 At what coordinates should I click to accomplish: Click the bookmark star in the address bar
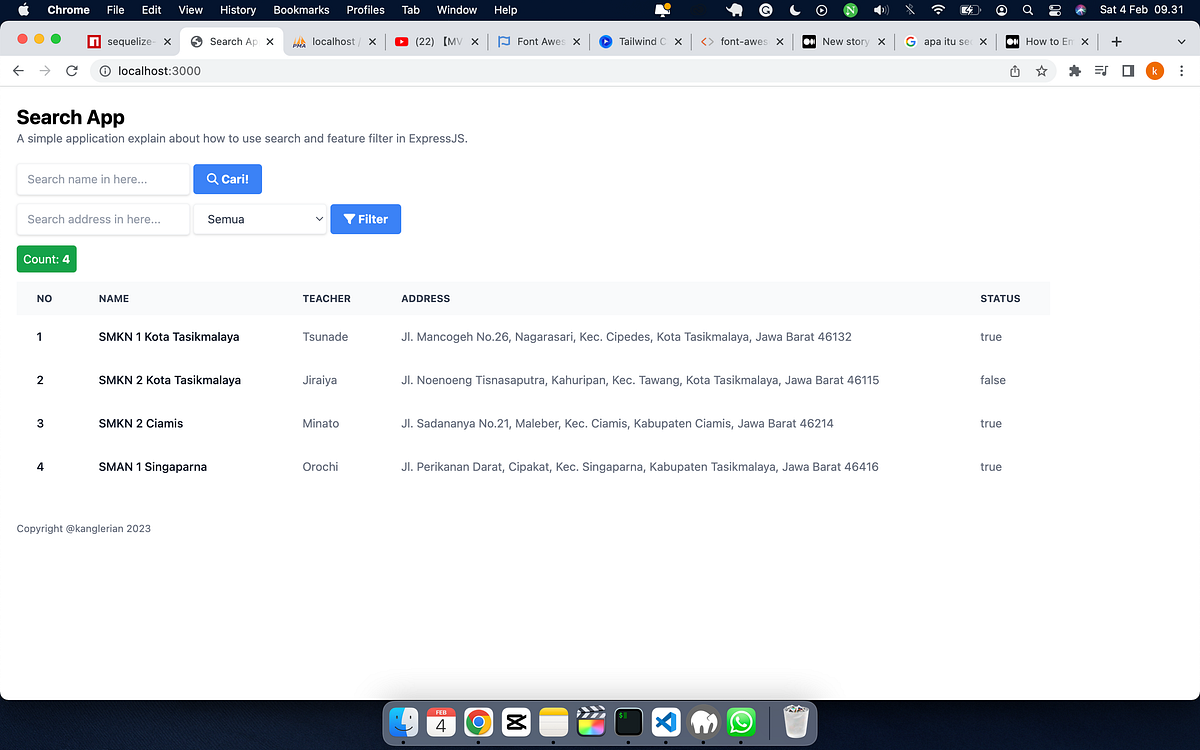1042,71
